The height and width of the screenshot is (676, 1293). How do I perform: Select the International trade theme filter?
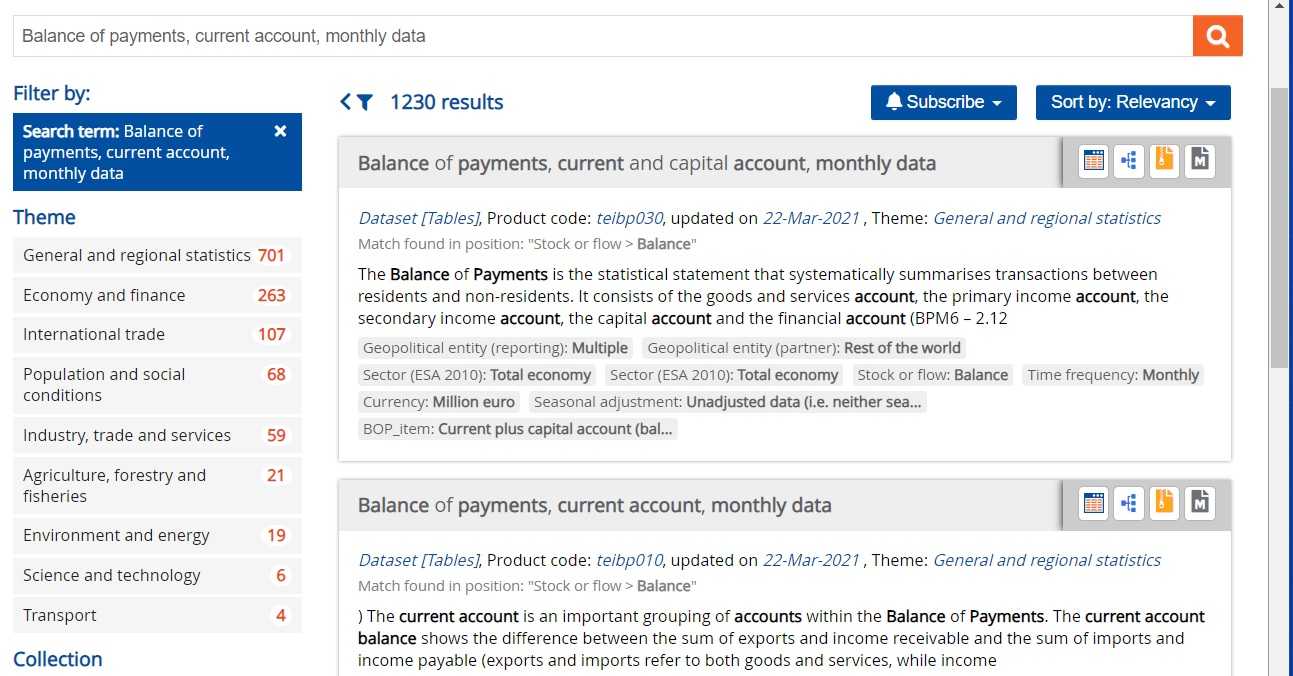point(156,334)
